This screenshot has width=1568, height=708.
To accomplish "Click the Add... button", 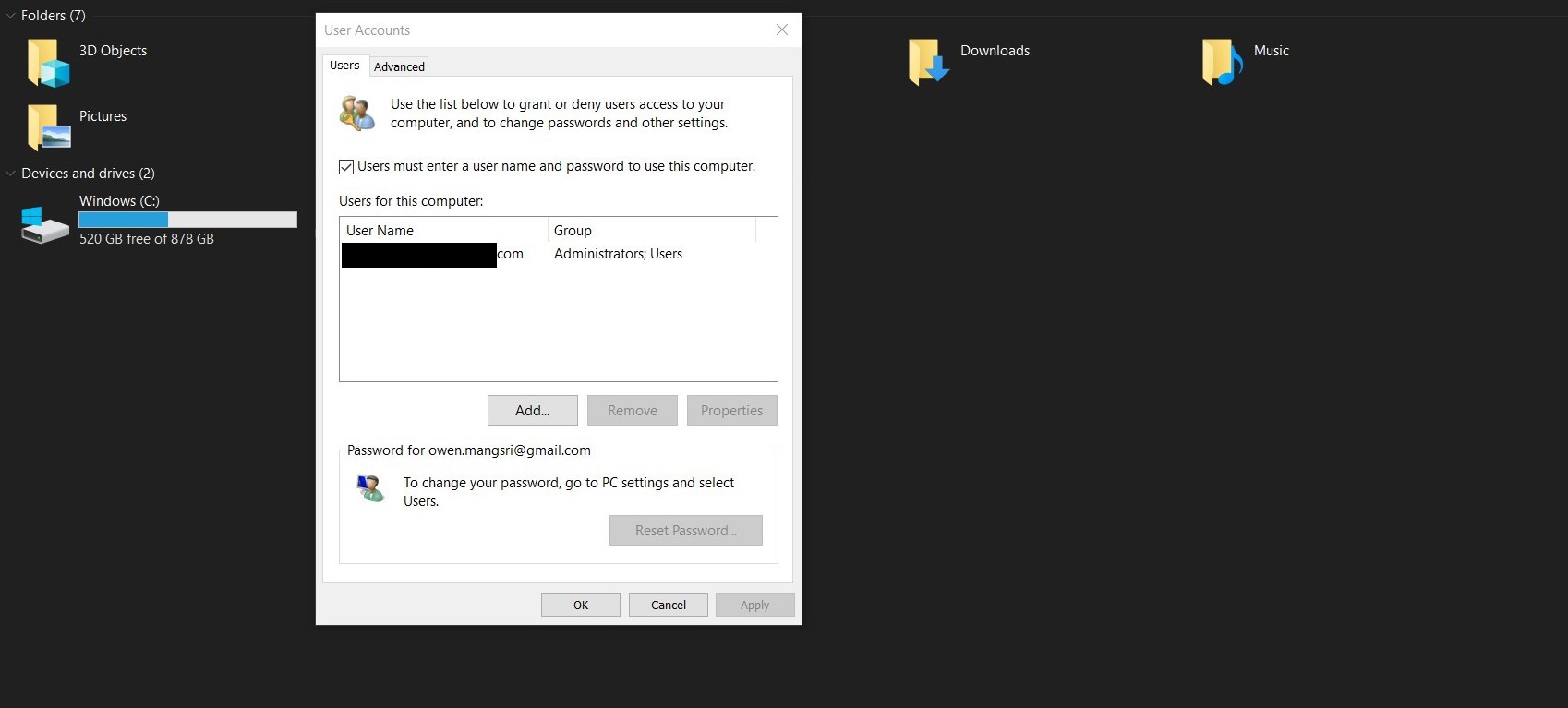I will coord(533,411).
